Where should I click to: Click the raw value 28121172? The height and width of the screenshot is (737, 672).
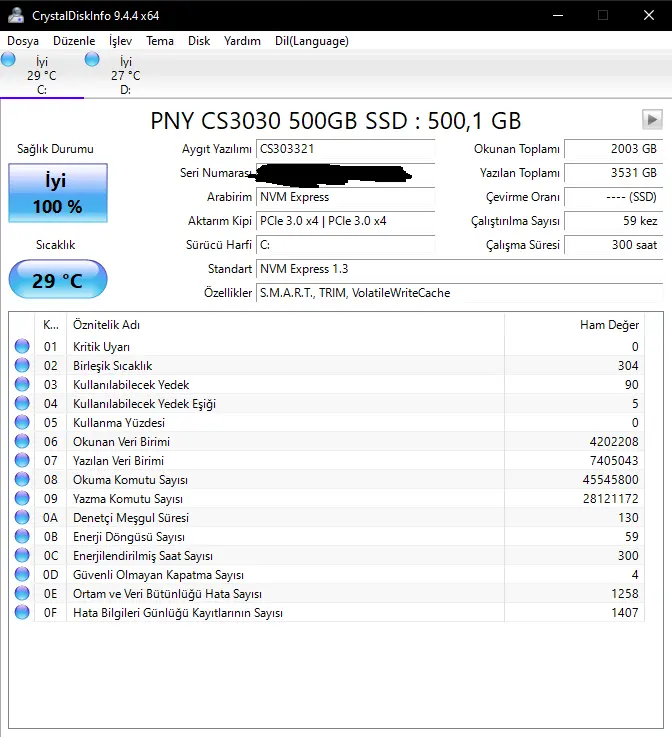pyautogui.click(x=610, y=499)
